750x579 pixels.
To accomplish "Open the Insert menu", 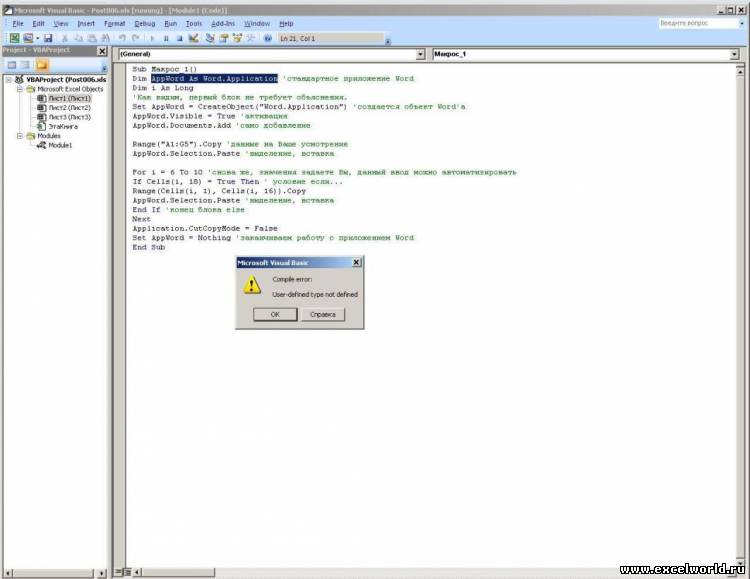I will 86,23.
